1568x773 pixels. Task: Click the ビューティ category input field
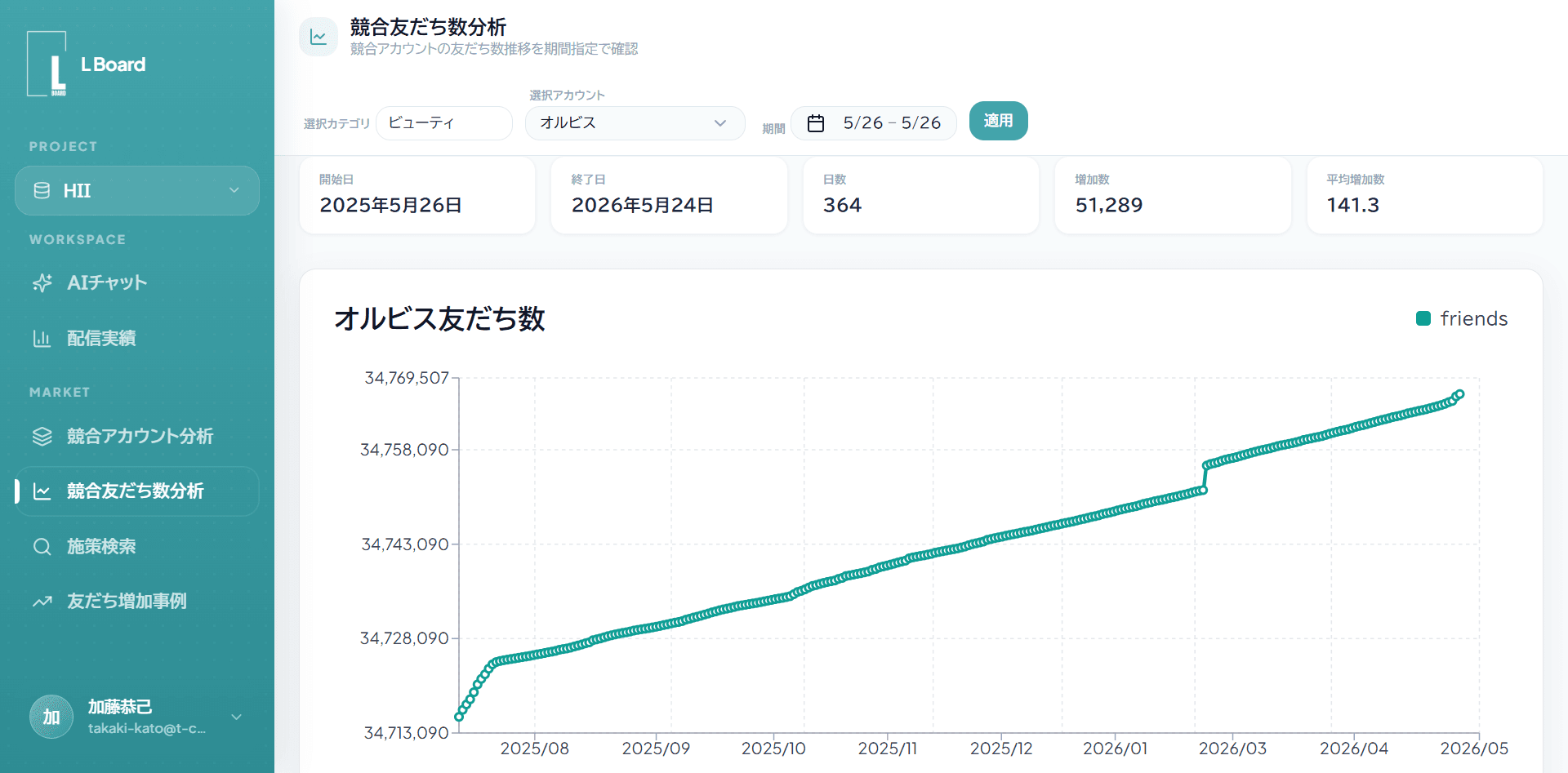[444, 123]
